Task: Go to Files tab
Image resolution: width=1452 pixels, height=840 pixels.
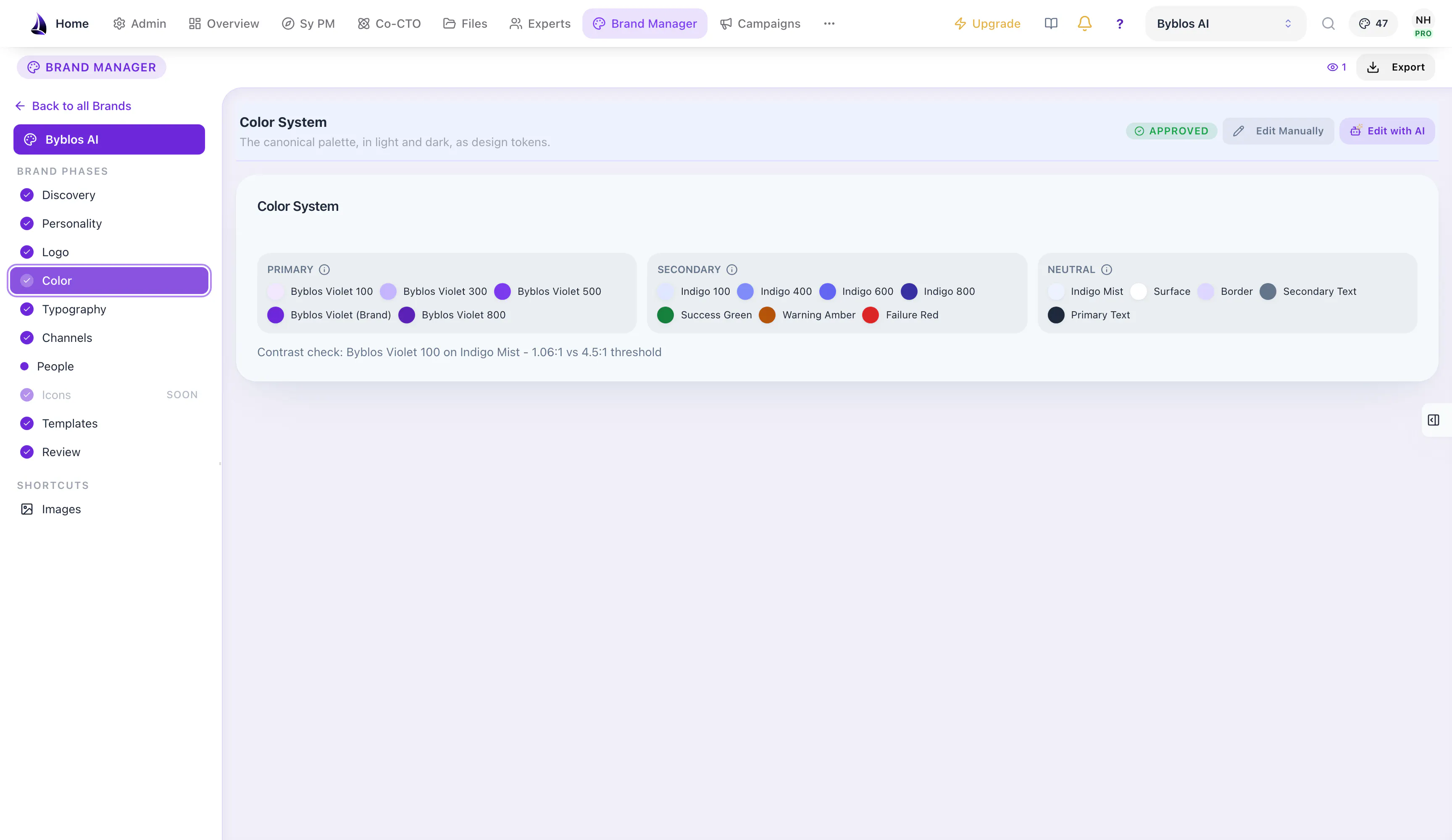Action: pyautogui.click(x=465, y=24)
